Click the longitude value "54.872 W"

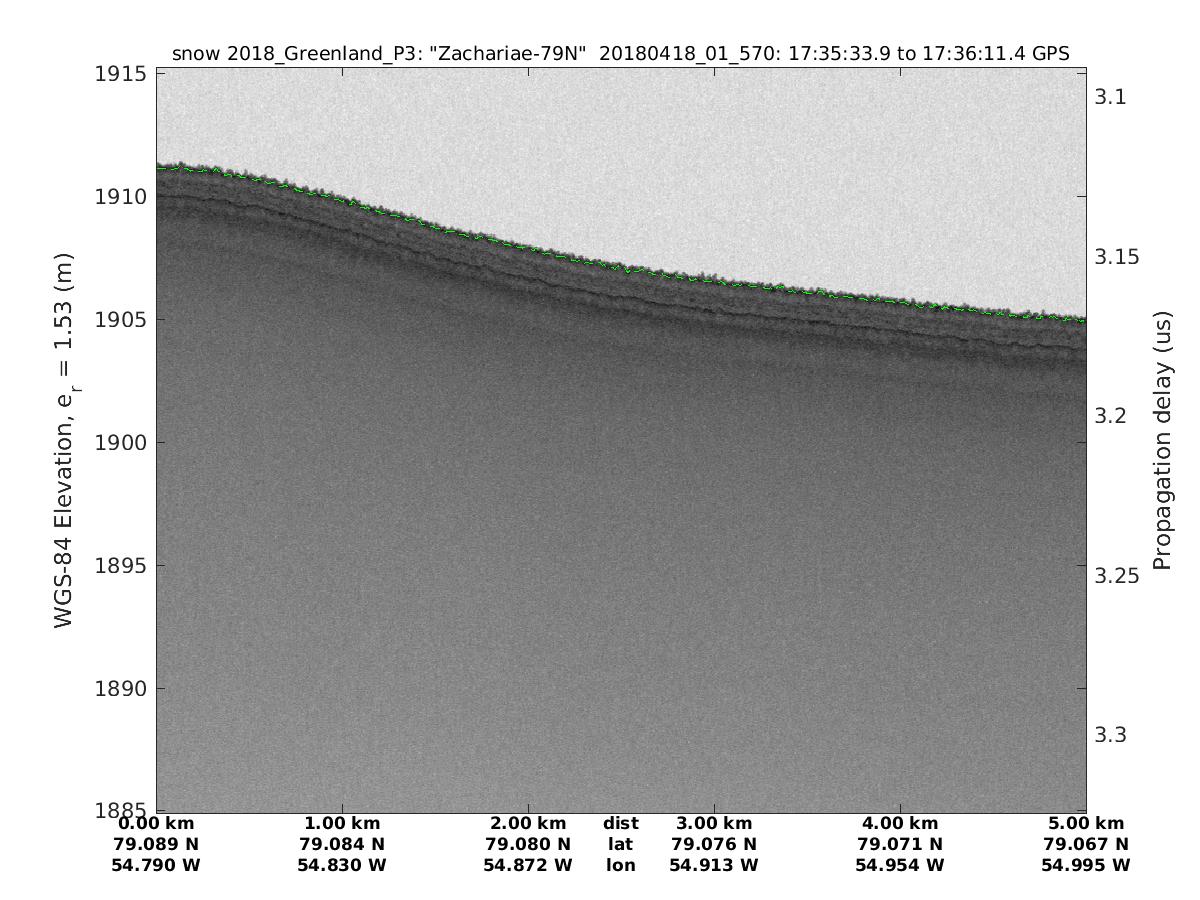(x=528, y=865)
